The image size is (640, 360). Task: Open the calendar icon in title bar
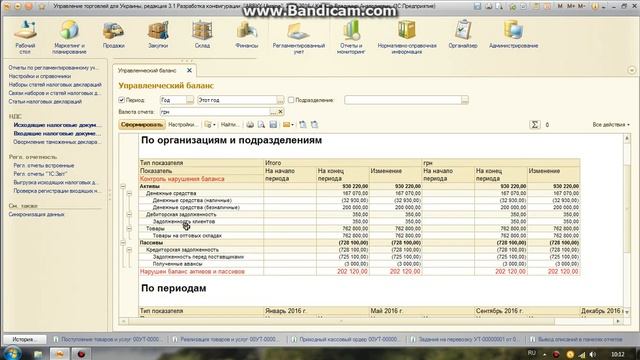pos(547,6)
